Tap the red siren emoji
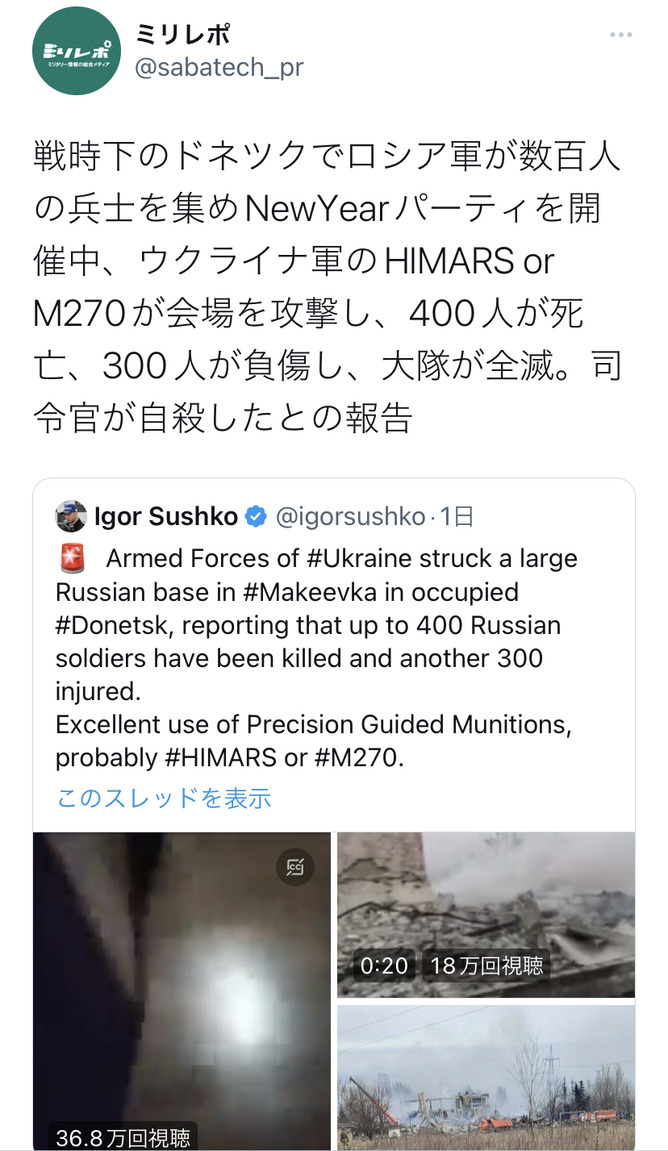Viewport: 668px width, 1151px height. [x=72, y=558]
